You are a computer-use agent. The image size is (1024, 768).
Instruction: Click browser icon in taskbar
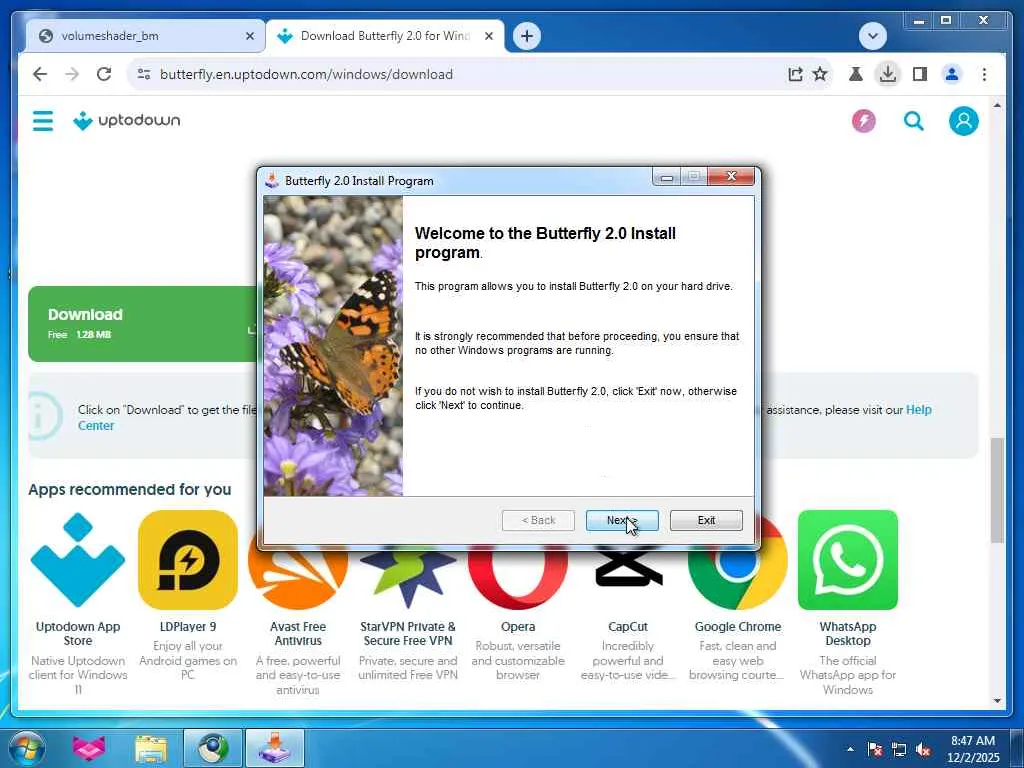tap(213, 748)
